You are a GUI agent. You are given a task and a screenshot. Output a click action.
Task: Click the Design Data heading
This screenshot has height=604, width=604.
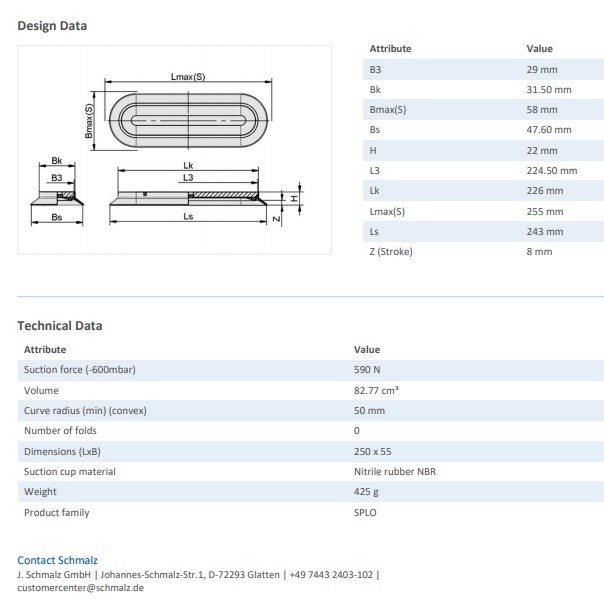click(52, 26)
